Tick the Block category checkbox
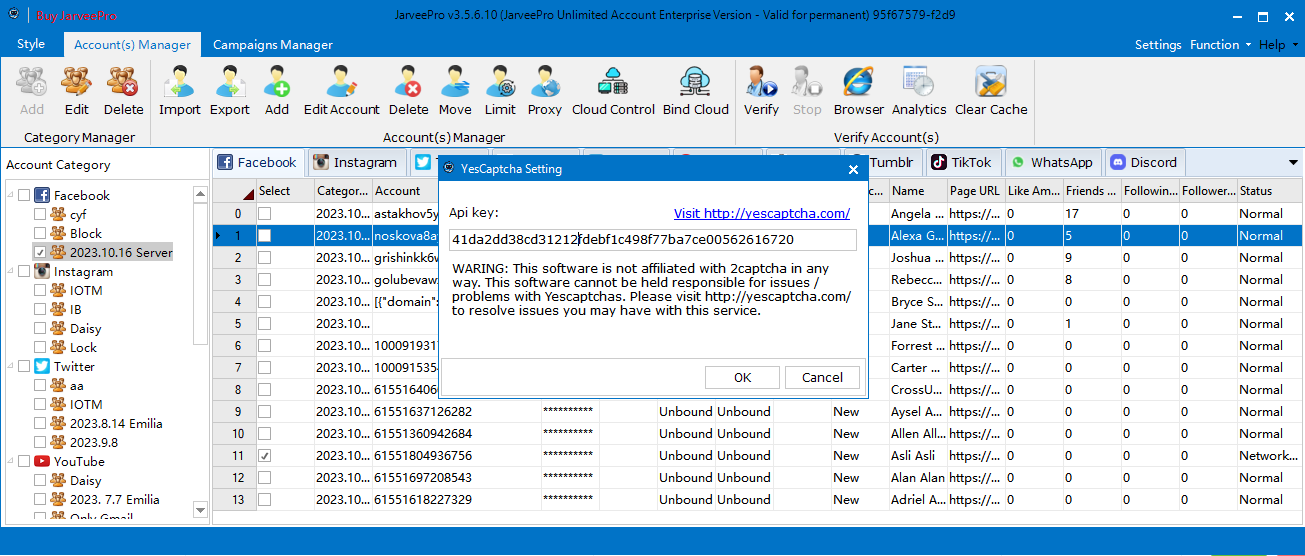The height and width of the screenshot is (556, 1305). 40,233
